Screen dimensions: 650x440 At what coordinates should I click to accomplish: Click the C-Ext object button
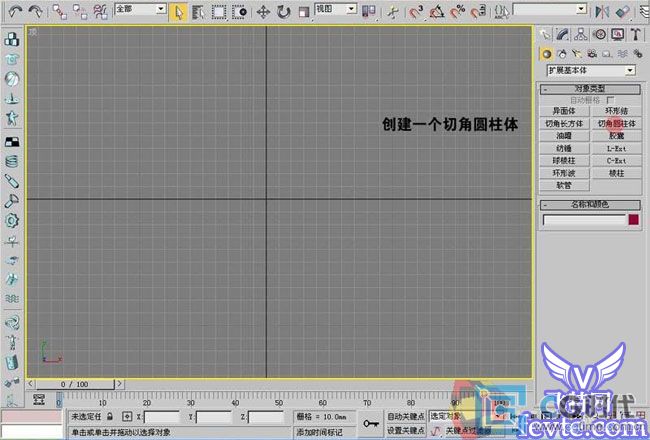click(x=616, y=161)
